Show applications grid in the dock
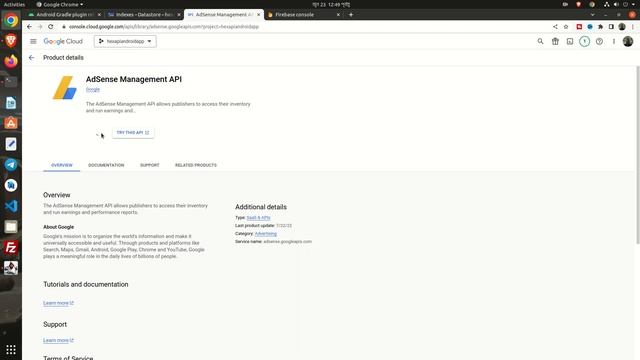This screenshot has width=640, height=360. point(11,350)
